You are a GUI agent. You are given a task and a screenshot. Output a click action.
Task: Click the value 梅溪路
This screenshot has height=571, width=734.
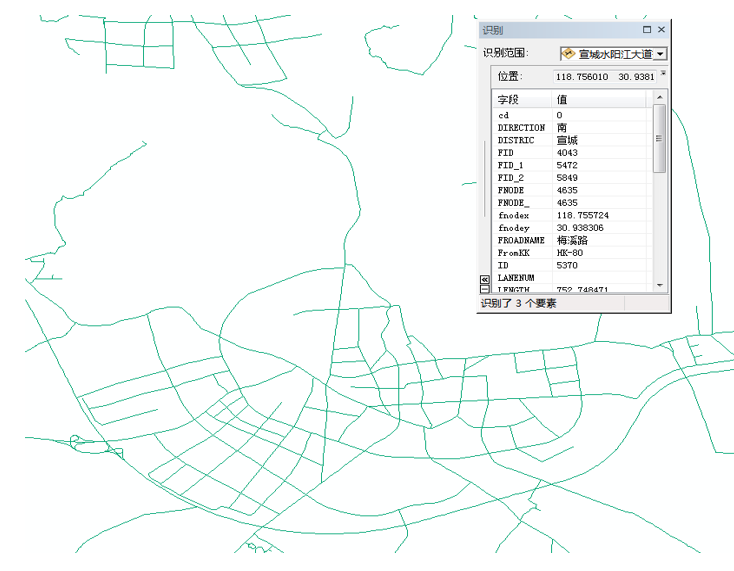(x=572, y=240)
